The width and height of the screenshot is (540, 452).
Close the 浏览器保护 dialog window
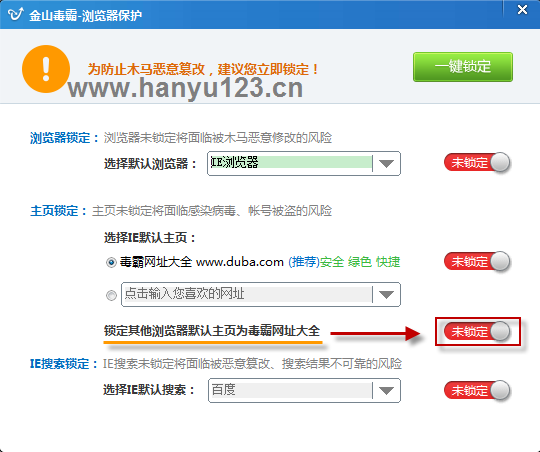click(x=522, y=10)
